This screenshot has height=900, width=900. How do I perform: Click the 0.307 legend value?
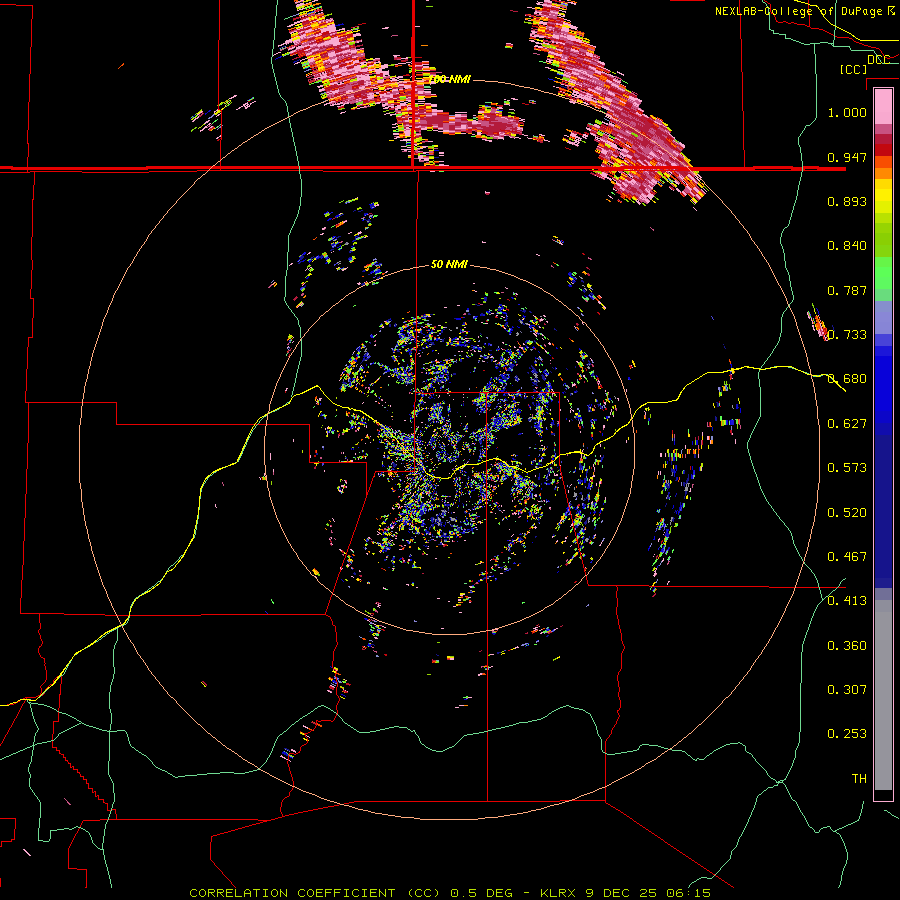tap(847, 690)
